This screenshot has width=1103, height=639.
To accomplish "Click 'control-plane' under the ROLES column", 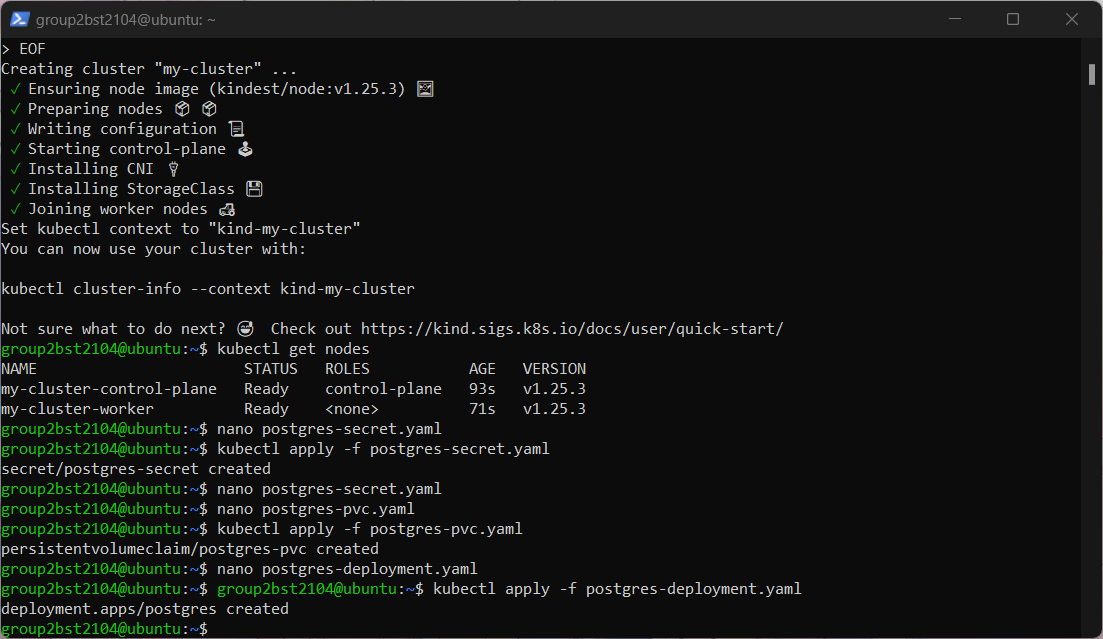I will [383, 389].
